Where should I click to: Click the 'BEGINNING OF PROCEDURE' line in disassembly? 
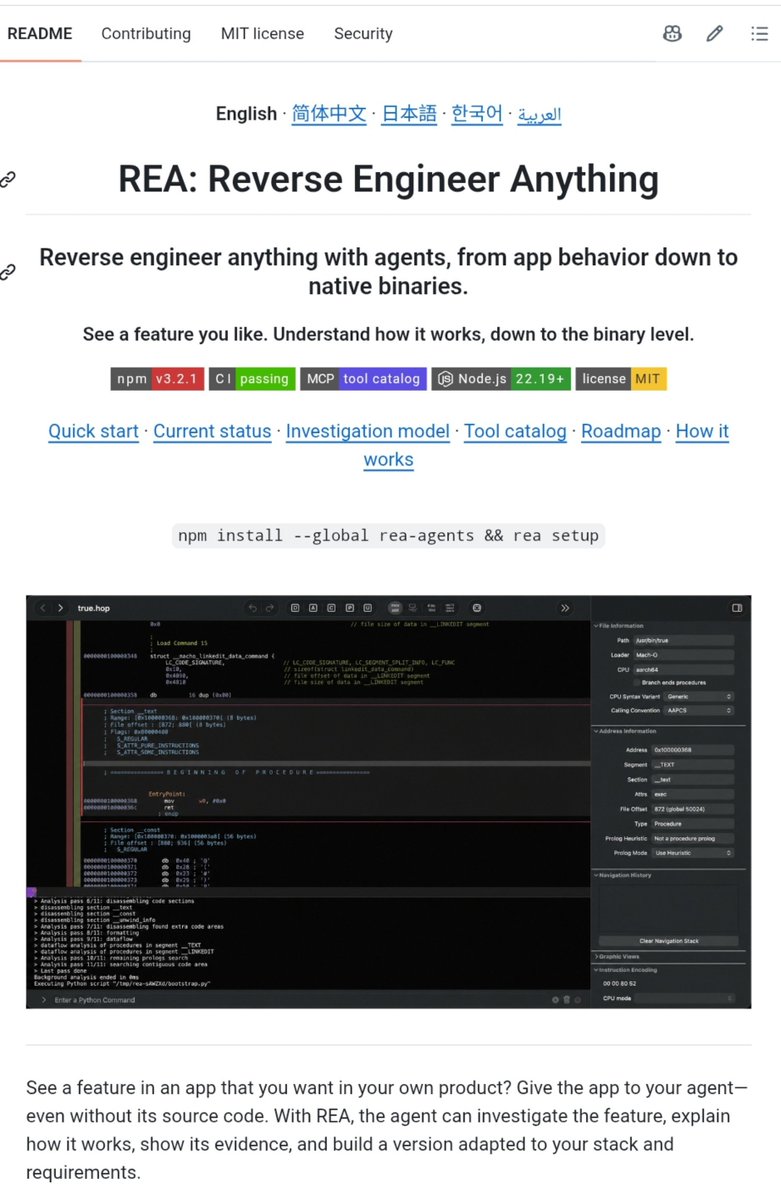[x=240, y=773]
